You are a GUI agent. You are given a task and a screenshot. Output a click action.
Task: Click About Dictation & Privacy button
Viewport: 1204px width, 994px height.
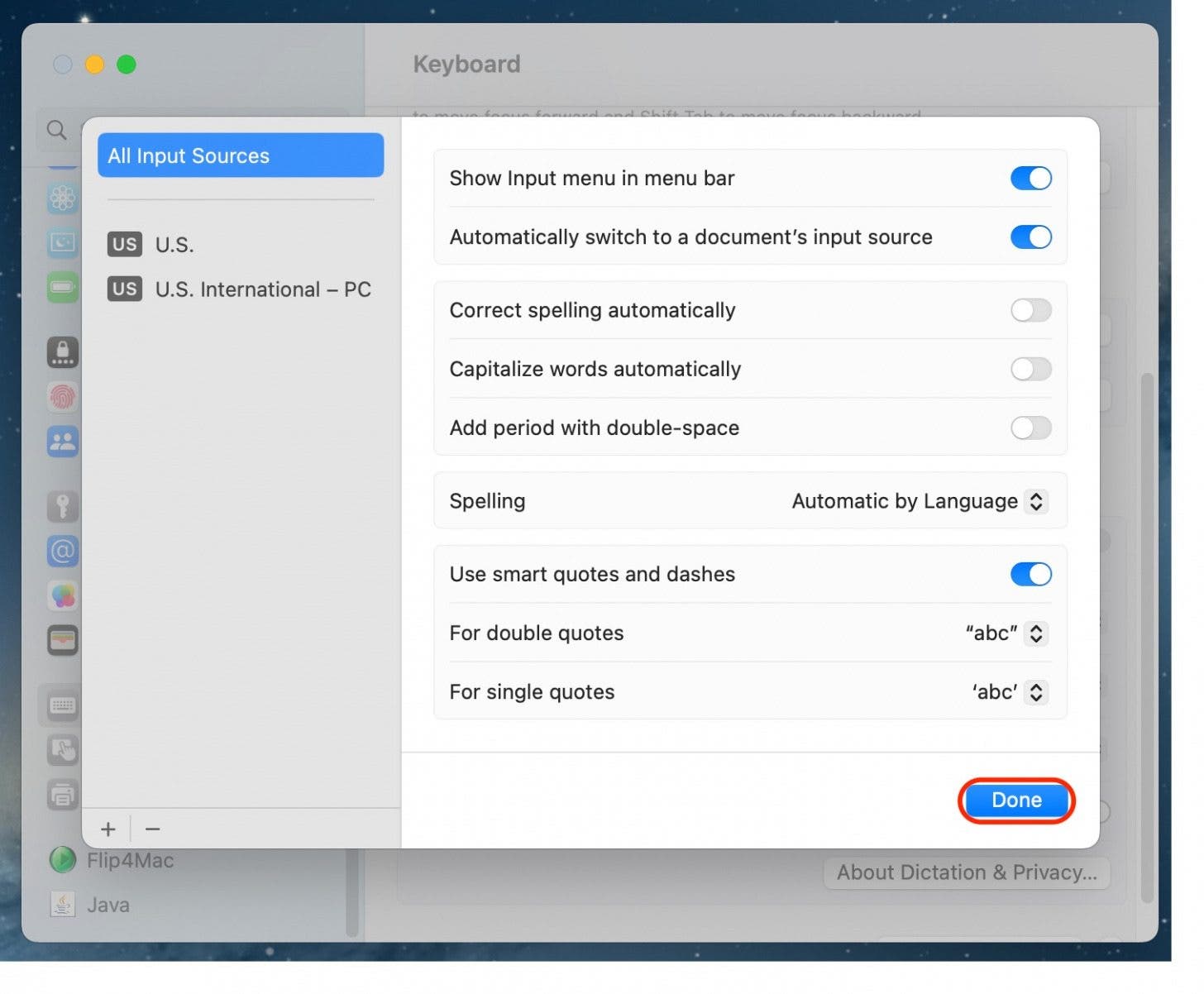(x=967, y=872)
